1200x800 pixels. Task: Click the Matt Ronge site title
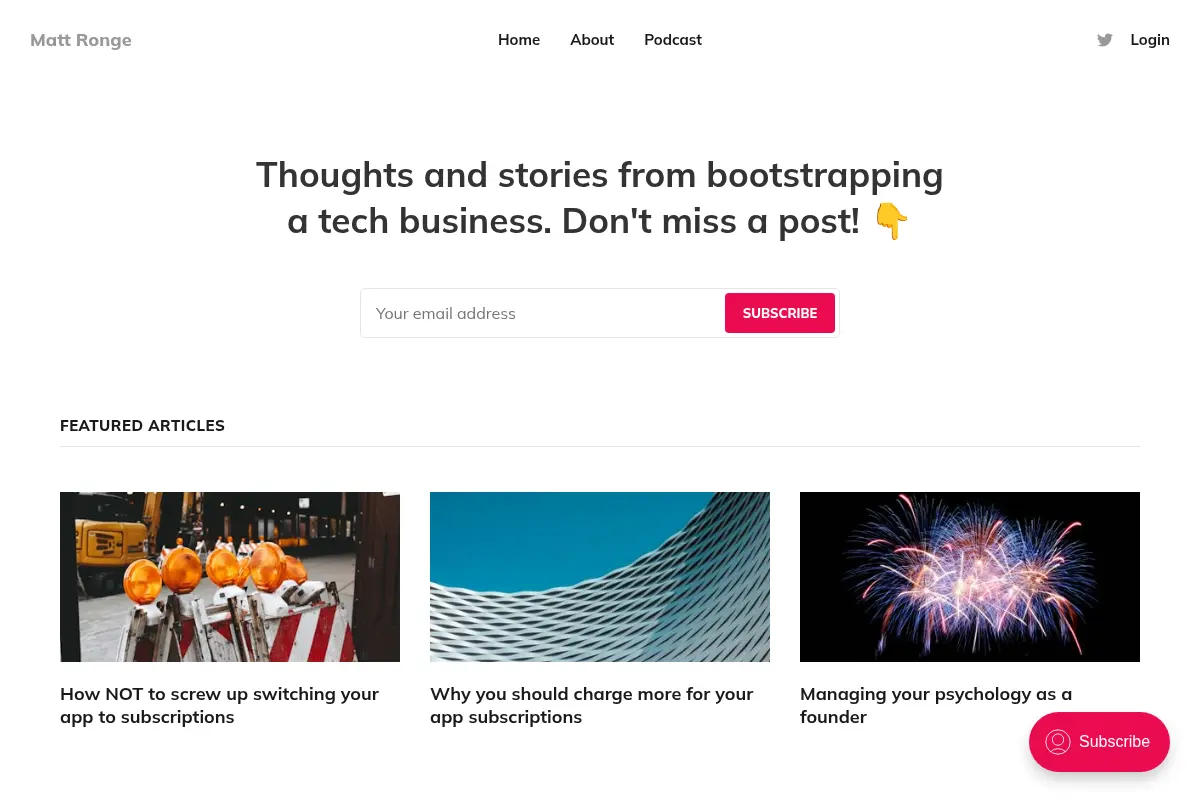pyautogui.click(x=81, y=40)
